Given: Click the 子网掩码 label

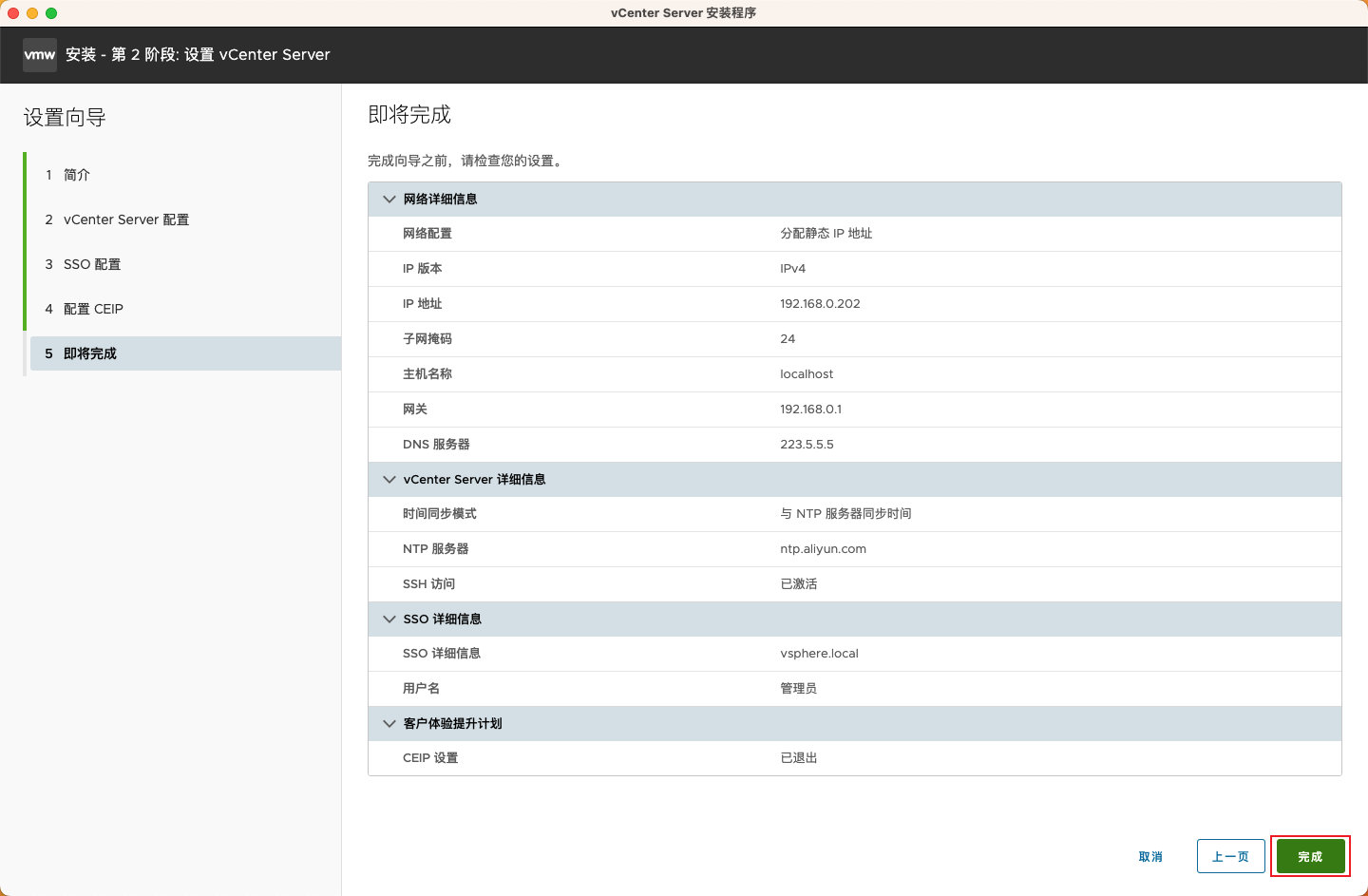Looking at the screenshot, I should [427, 339].
